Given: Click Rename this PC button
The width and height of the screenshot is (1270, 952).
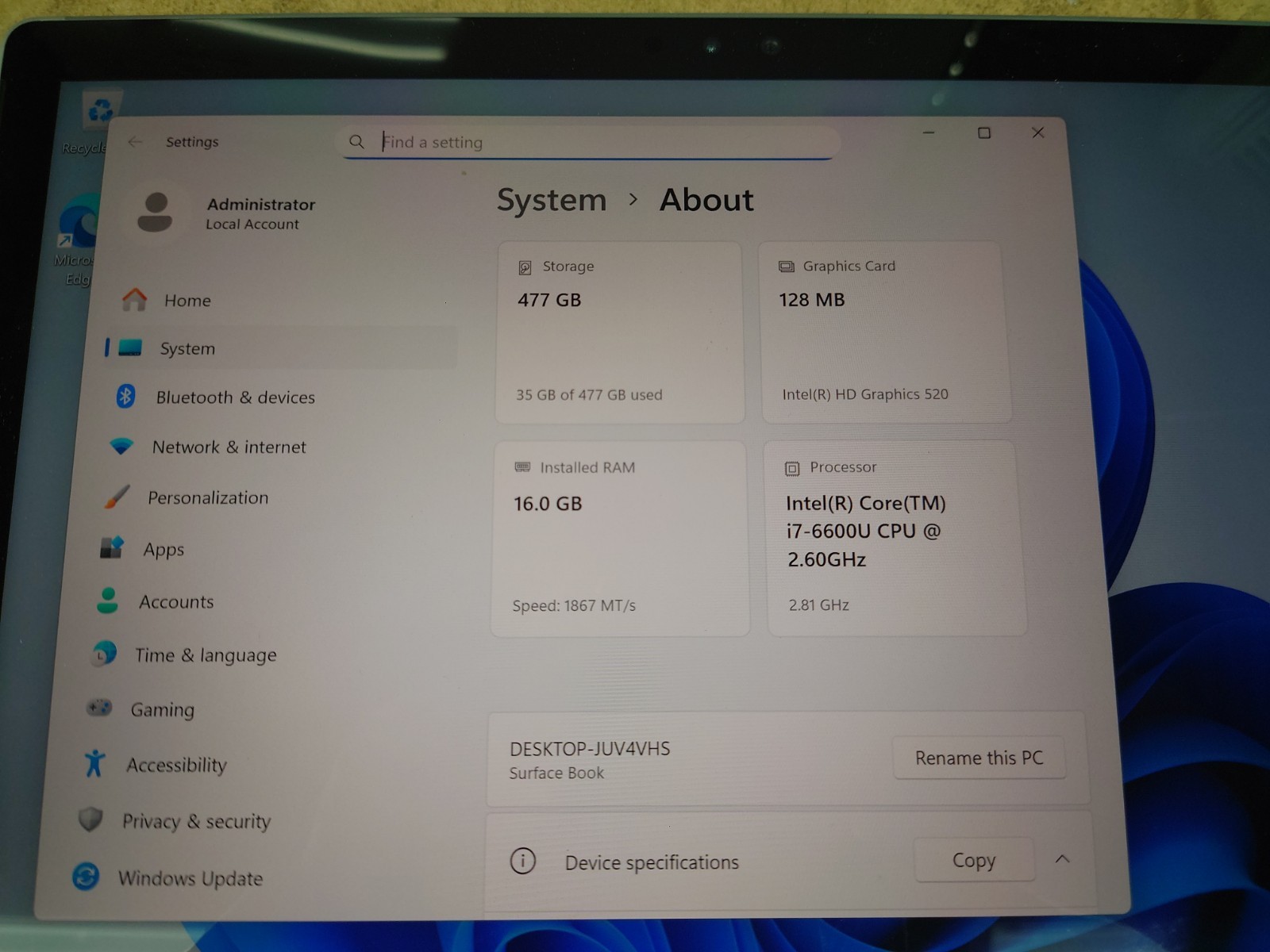Looking at the screenshot, I should pos(979,758).
